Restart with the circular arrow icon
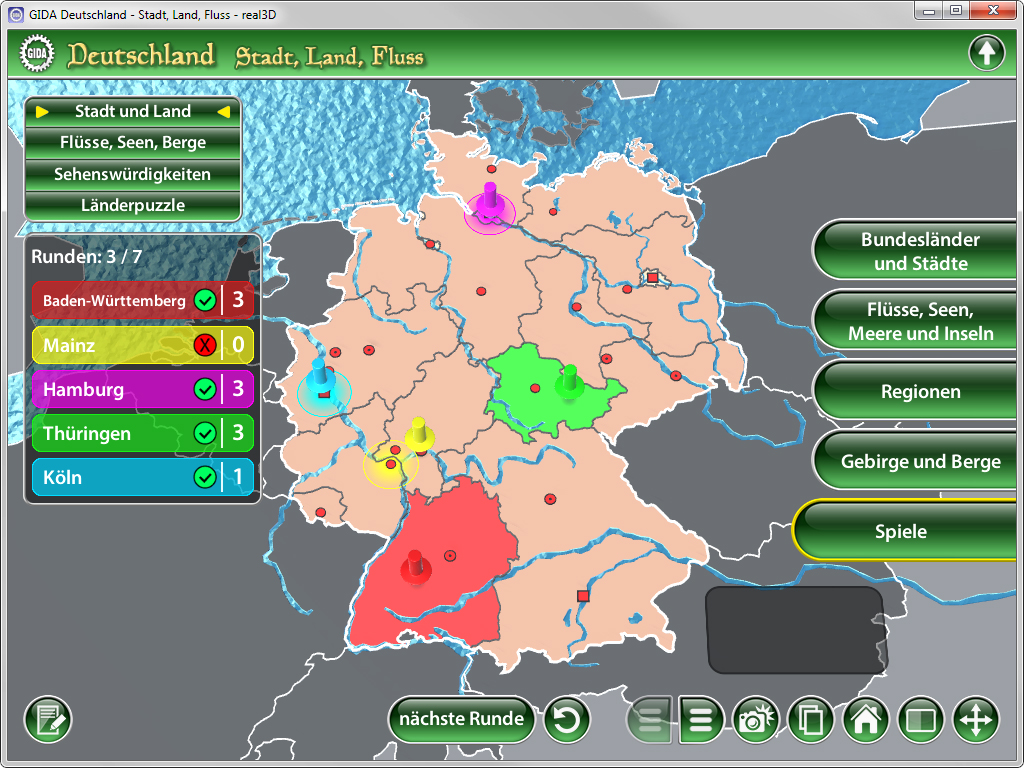1024x768 pixels. [566, 720]
